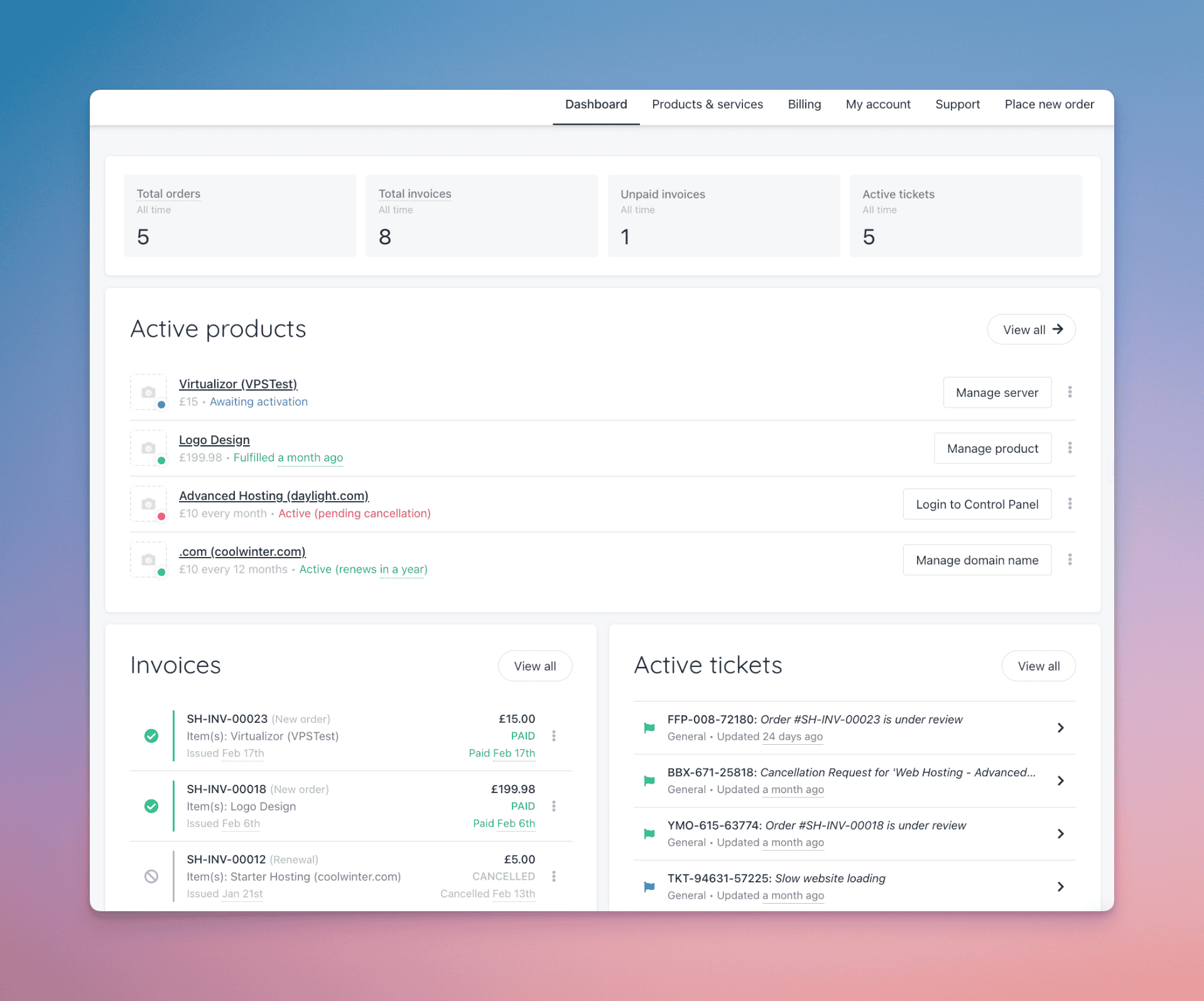
Task: Expand ticket BBX-671-25818 with chevron arrow
Action: tap(1060, 781)
